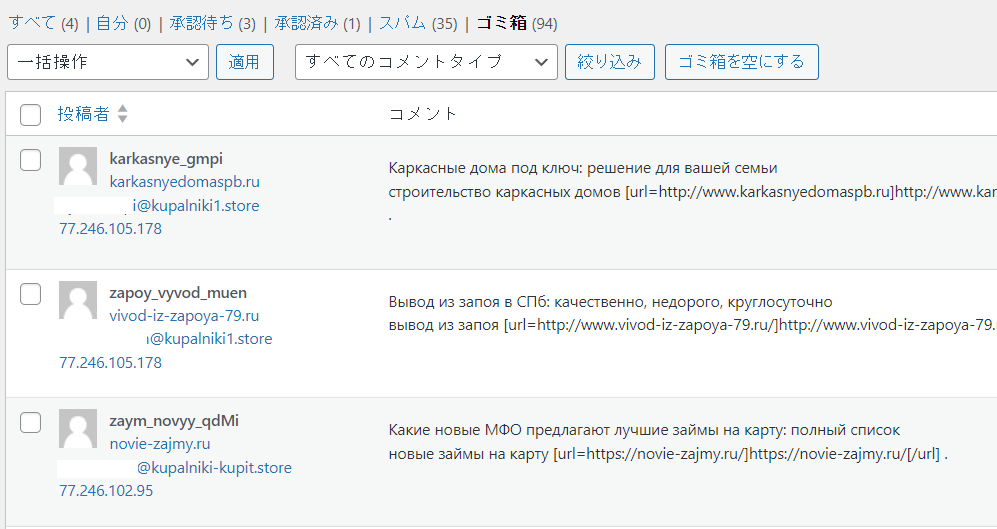Click the 適用 apply button
This screenshot has height=529, width=997.
(x=245, y=62)
